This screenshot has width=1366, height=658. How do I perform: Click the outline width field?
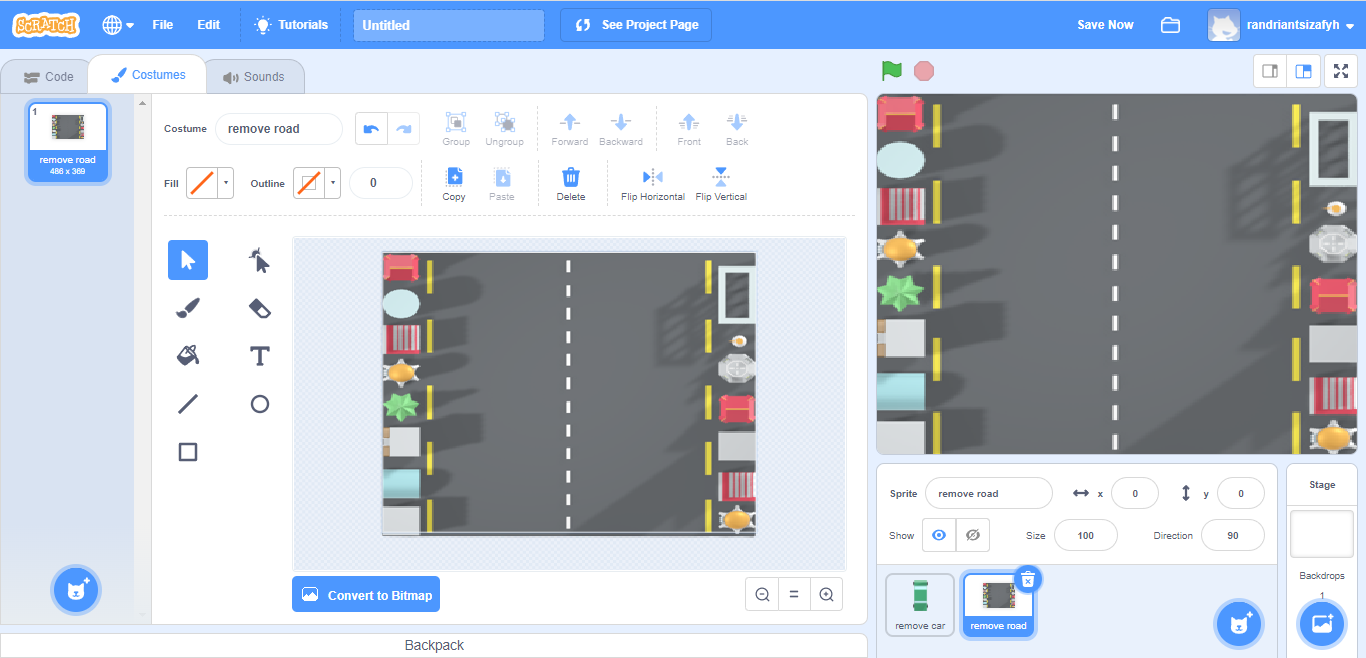coord(380,183)
